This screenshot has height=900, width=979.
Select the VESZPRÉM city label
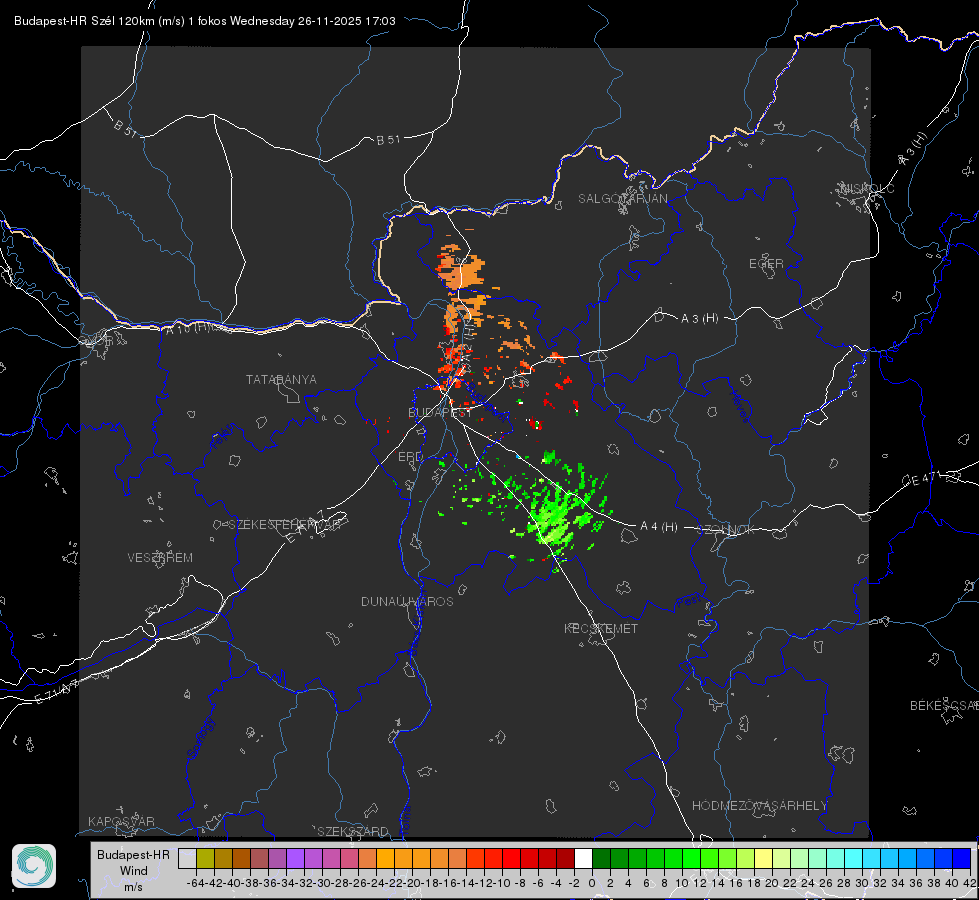160,557
